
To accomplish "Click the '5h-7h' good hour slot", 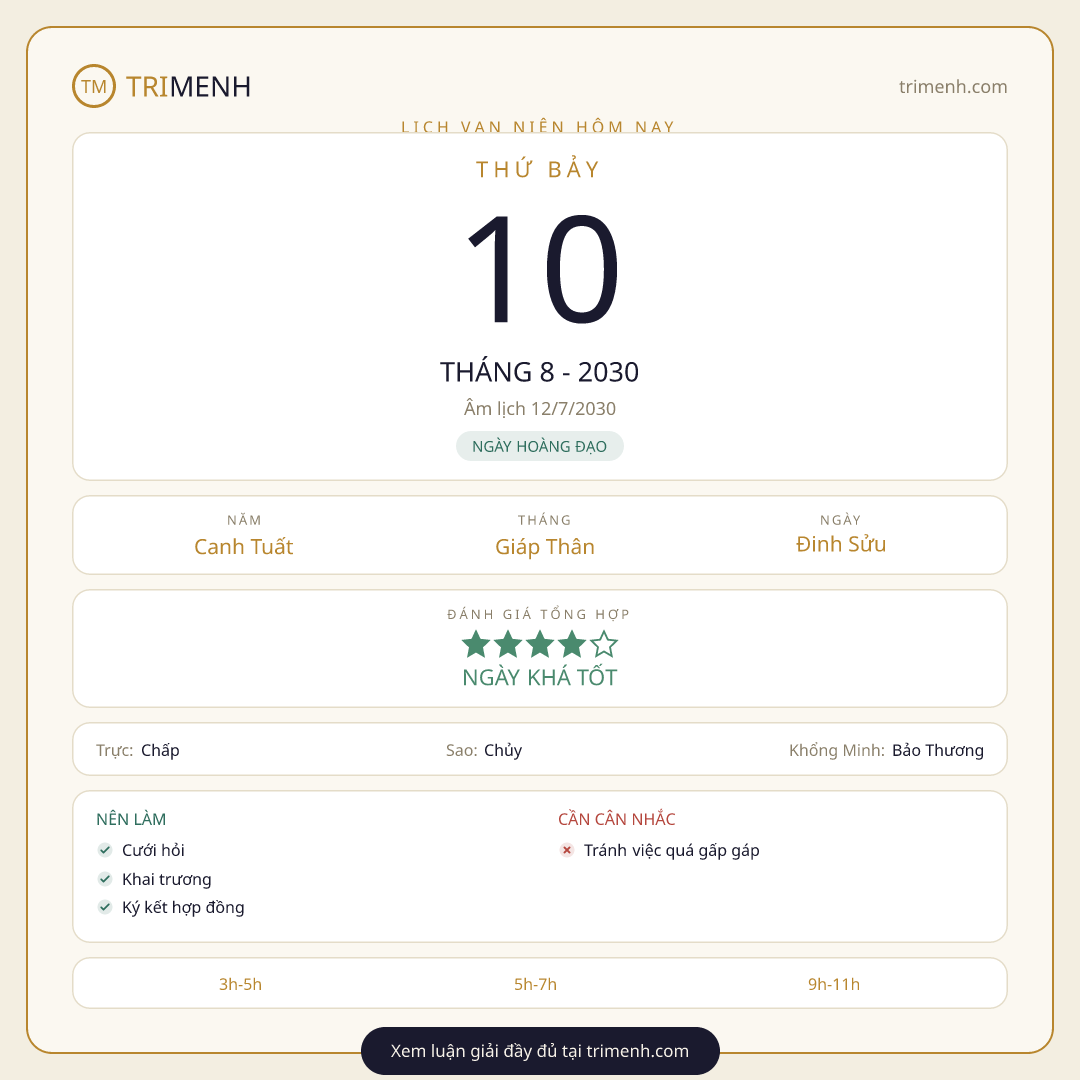I will point(535,984).
